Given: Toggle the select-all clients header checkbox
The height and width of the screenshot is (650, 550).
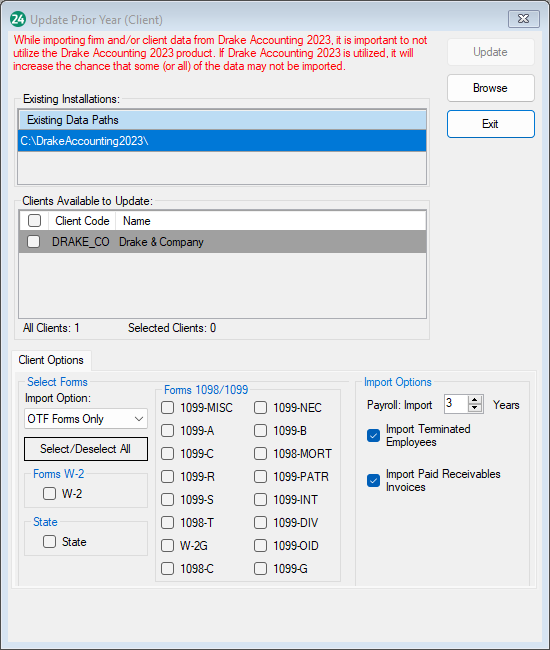Looking at the screenshot, I should pyautogui.click(x=34, y=221).
